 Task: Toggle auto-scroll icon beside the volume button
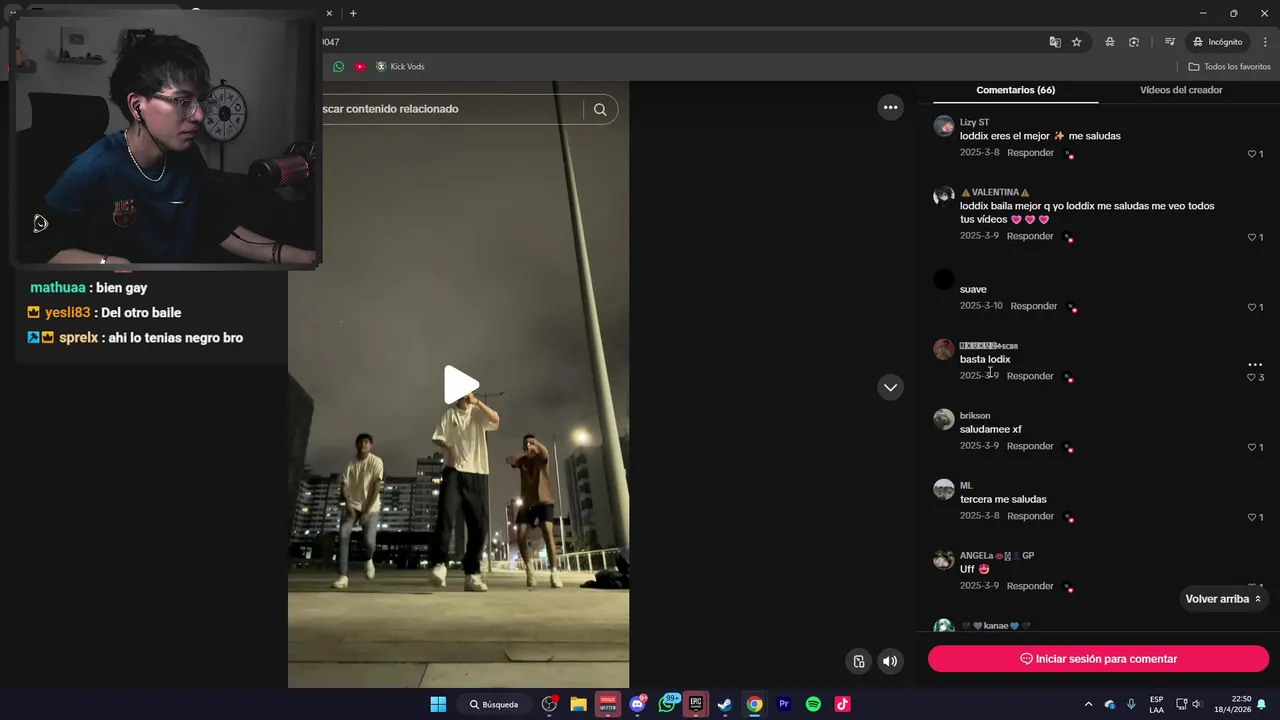pos(859,661)
